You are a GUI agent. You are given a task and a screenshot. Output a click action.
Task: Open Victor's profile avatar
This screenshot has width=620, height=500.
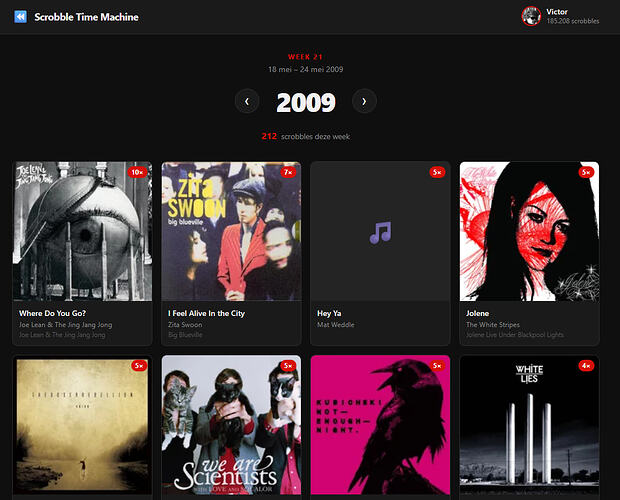pyautogui.click(x=531, y=16)
